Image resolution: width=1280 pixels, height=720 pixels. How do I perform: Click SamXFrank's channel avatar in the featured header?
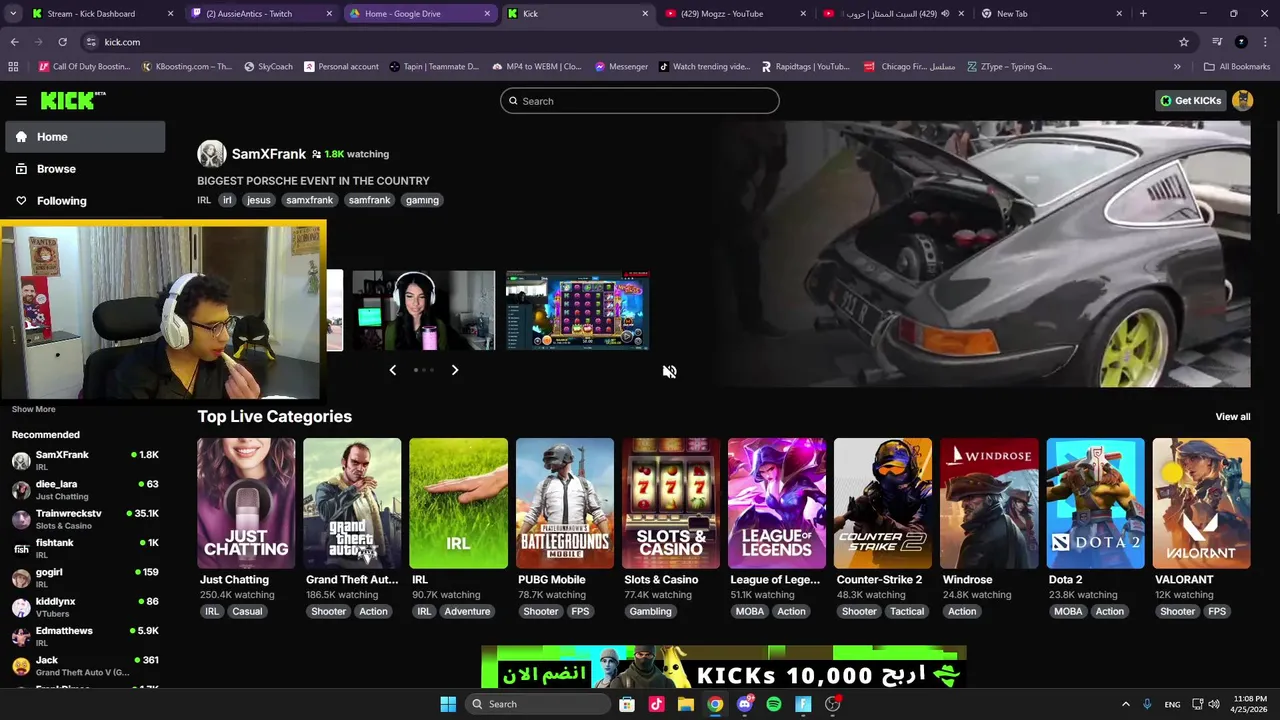click(x=211, y=154)
